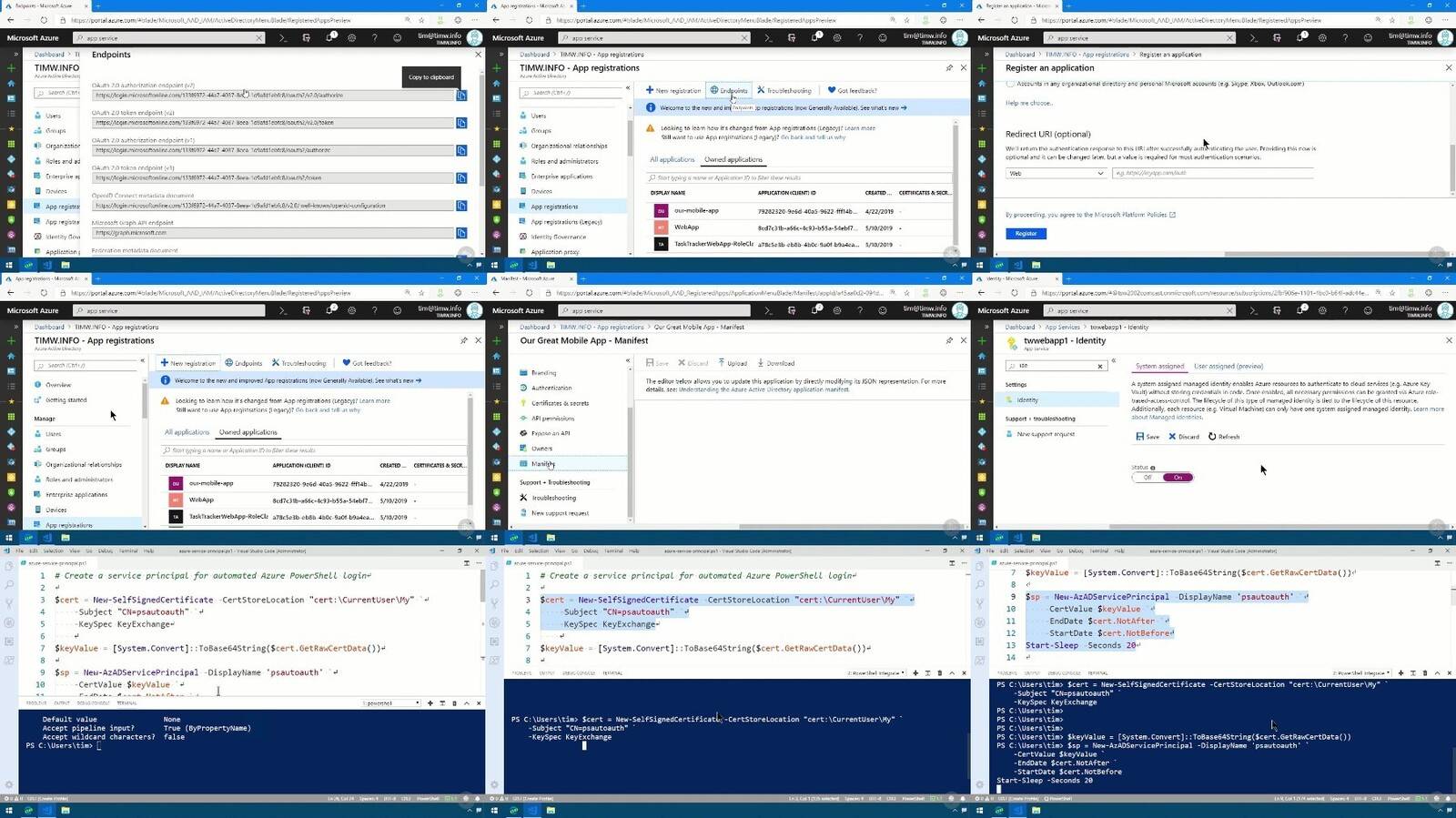The height and width of the screenshot is (818, 1456).
Task: Open portal settings gear in Register an application window
Action: pyautogui.click(x=1322, y=38)
